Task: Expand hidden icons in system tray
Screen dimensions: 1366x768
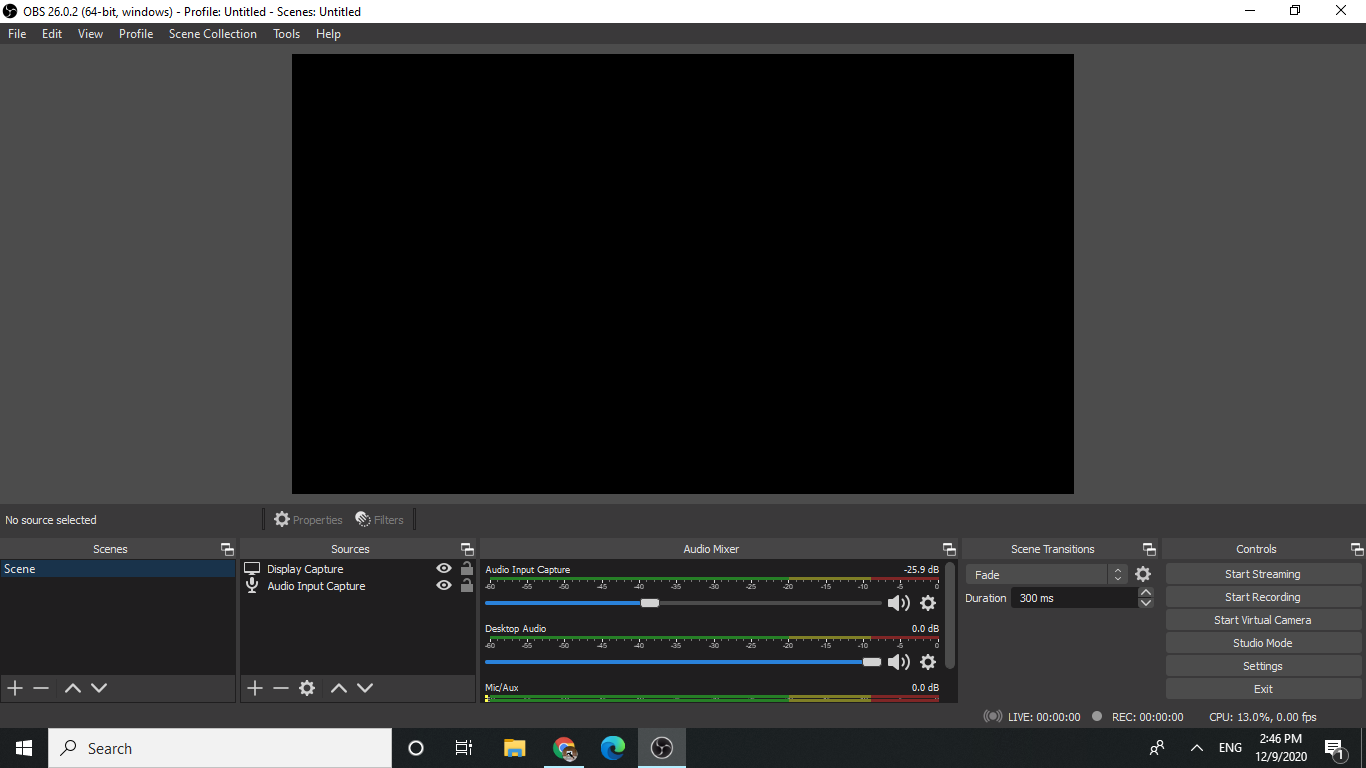Action: (1196, 747)
